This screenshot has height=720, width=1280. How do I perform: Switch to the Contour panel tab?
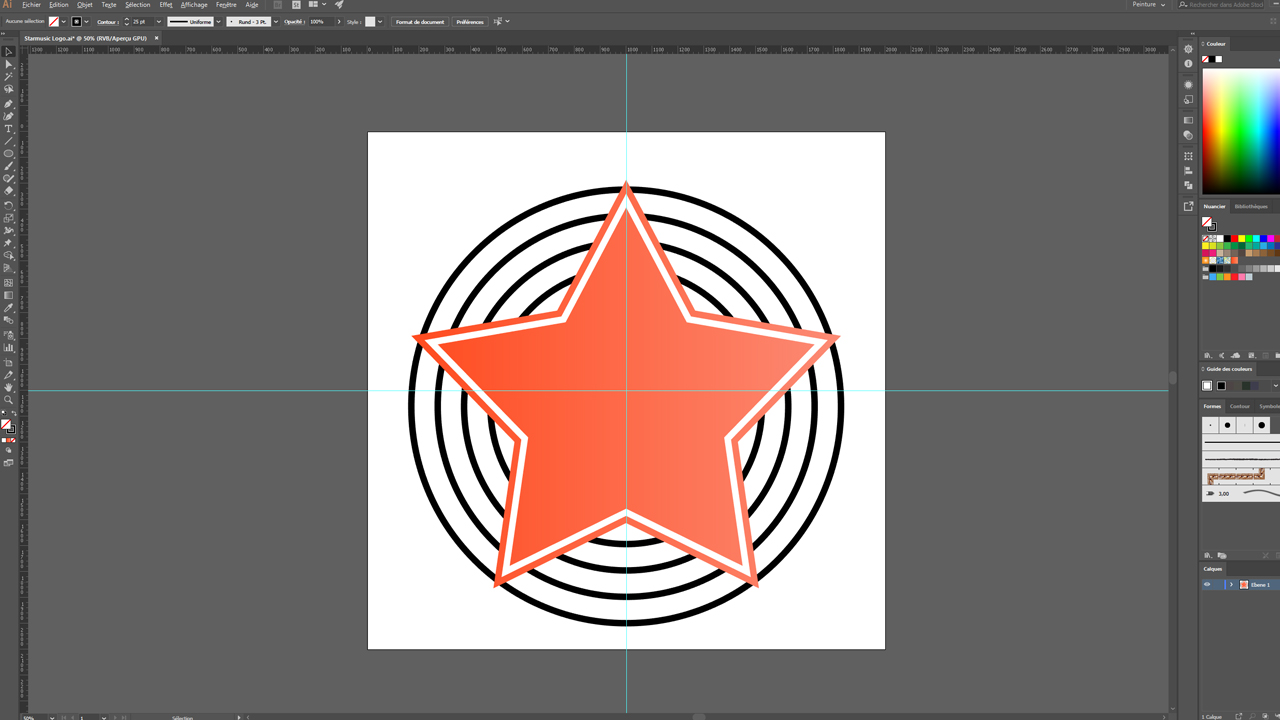[x=1240, y=407]
